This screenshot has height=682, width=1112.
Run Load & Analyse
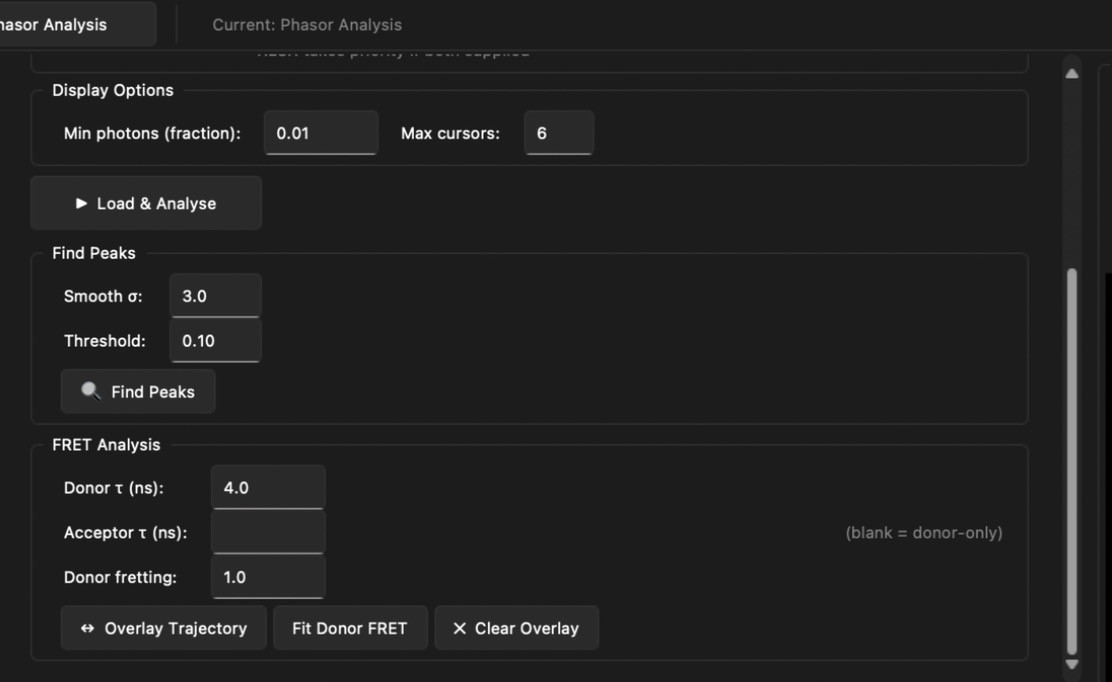146,203
